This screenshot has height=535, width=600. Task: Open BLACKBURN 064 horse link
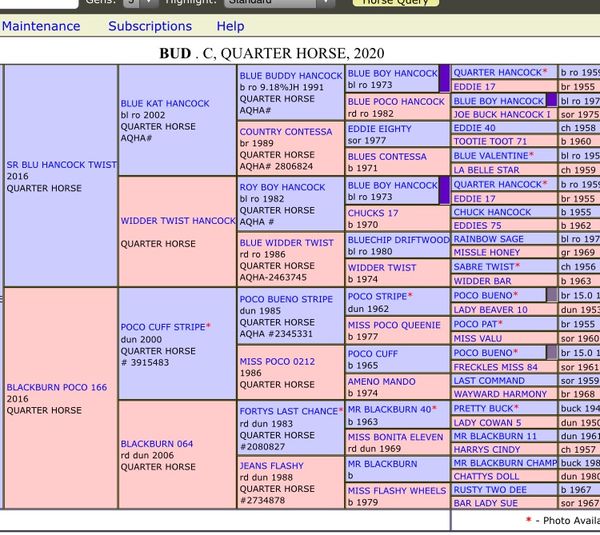(157, 444)
